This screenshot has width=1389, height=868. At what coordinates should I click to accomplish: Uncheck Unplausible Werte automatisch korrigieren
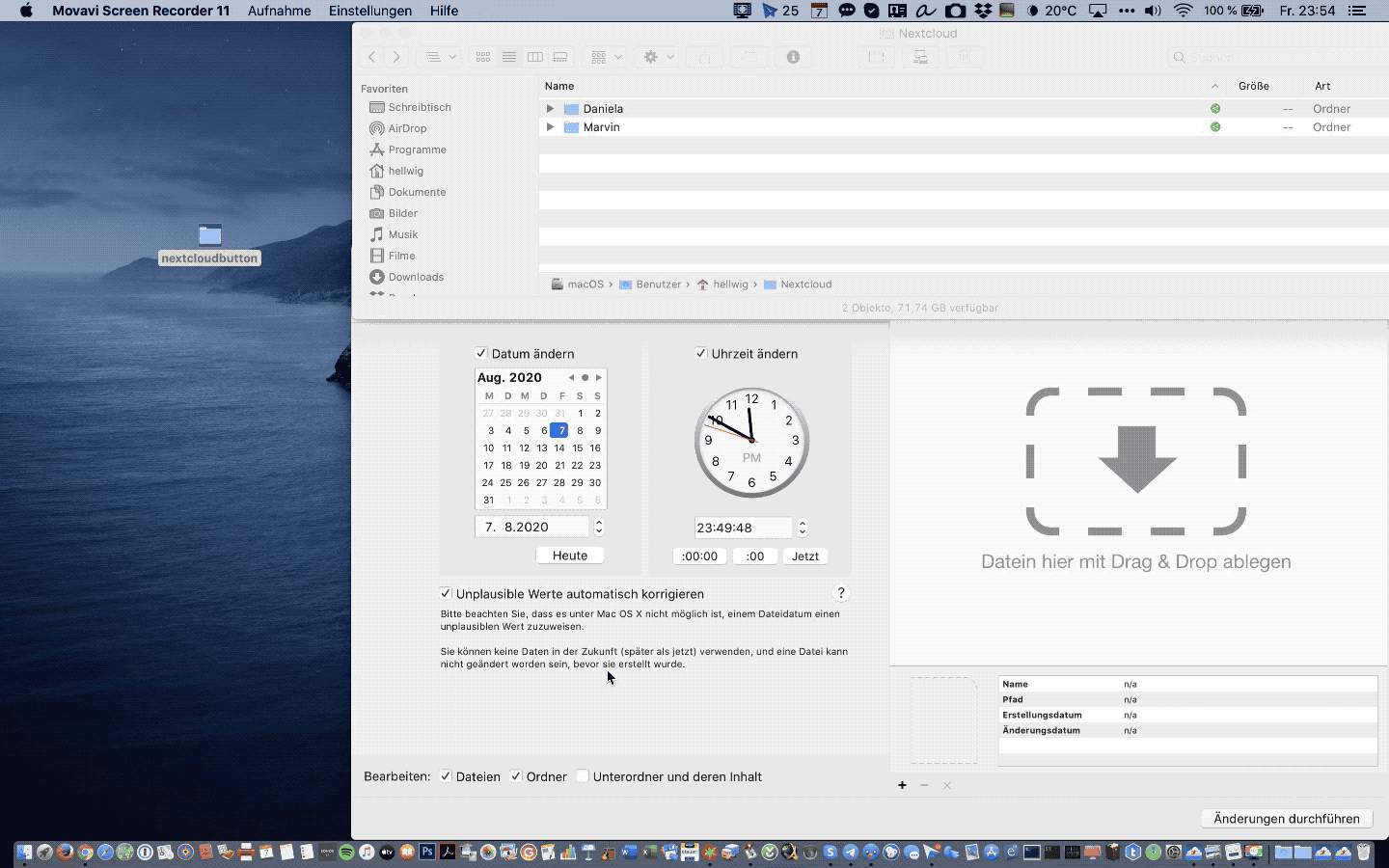446,593
